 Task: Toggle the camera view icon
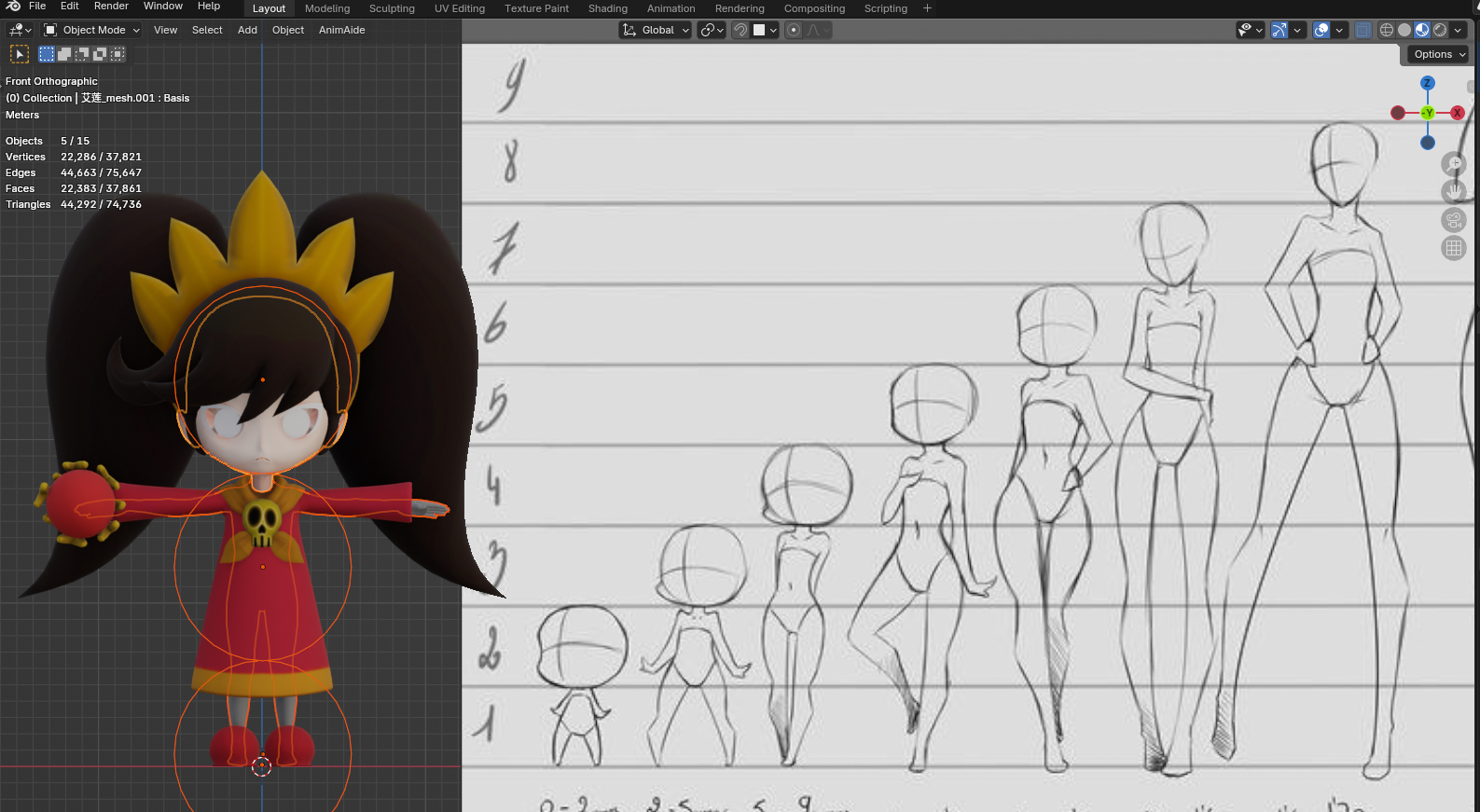pos(1454,220)
